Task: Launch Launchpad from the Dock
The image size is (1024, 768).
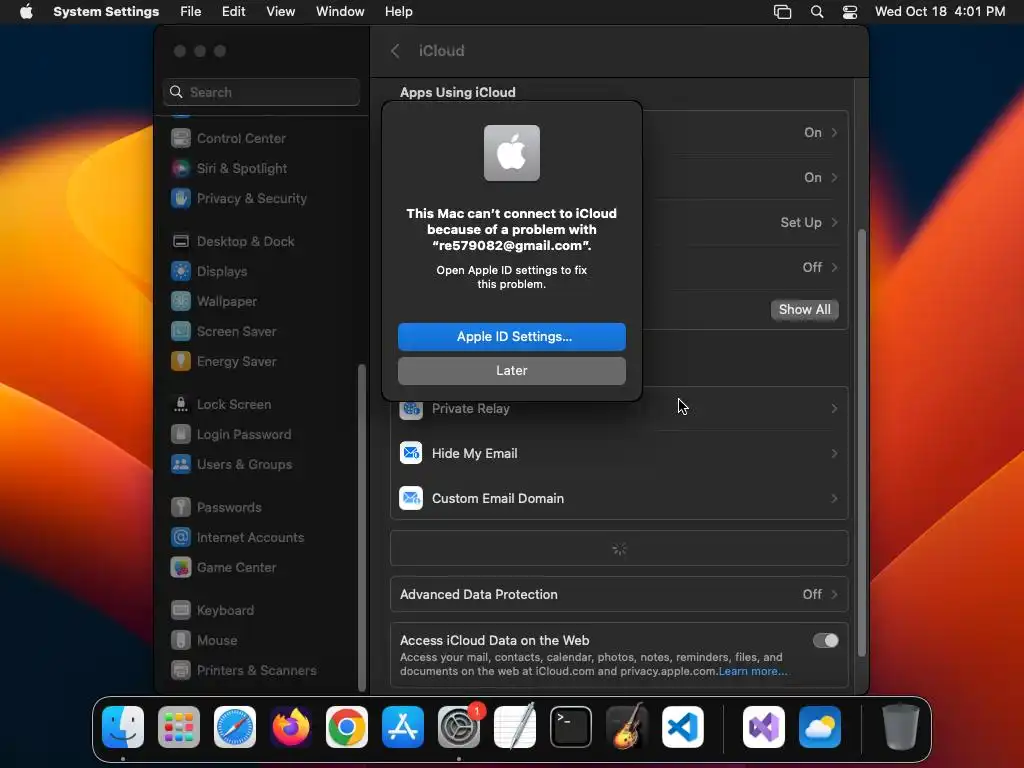Action: pyautogui.click(x=179, y=727)
